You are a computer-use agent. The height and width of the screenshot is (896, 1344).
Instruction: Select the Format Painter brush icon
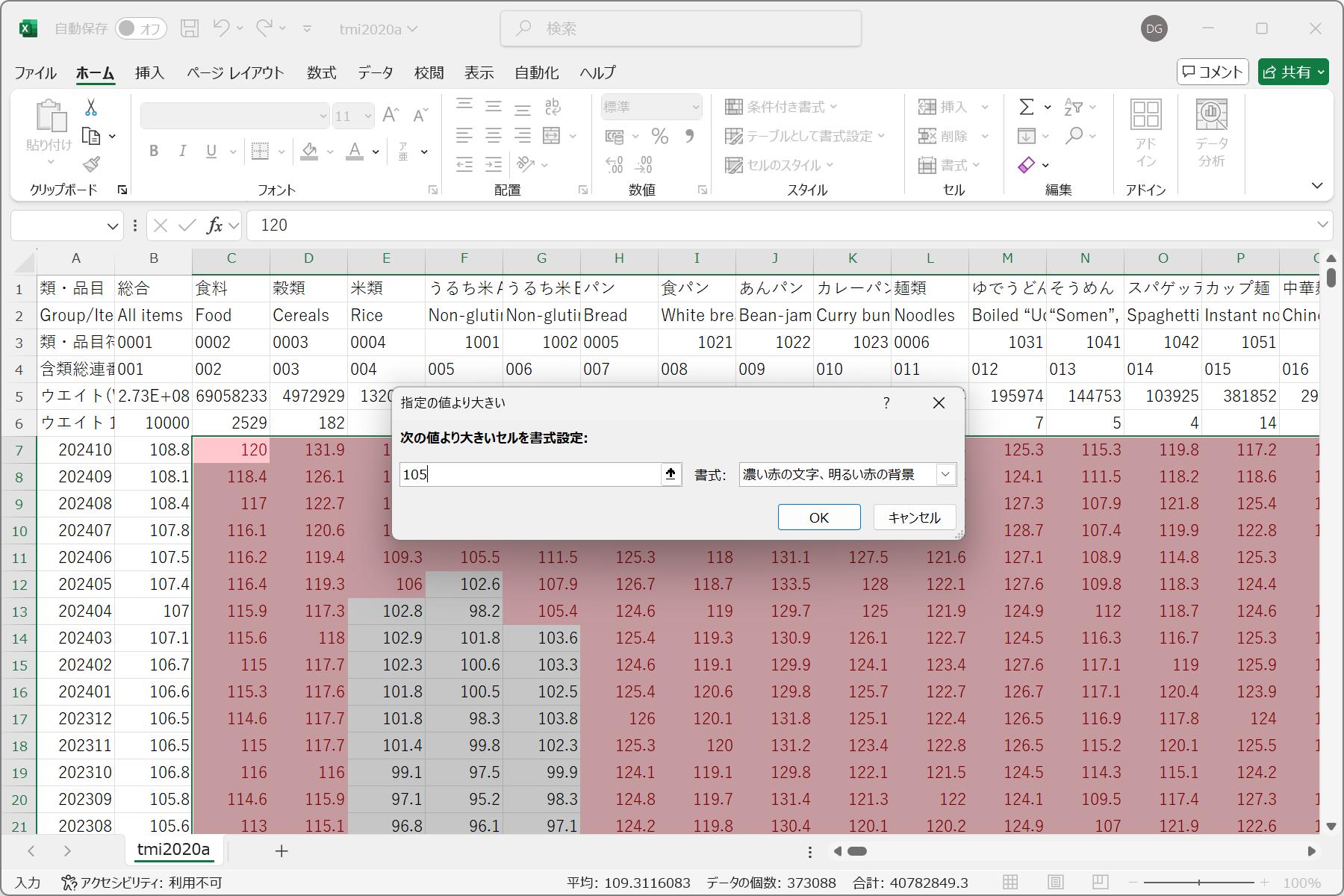91,164
